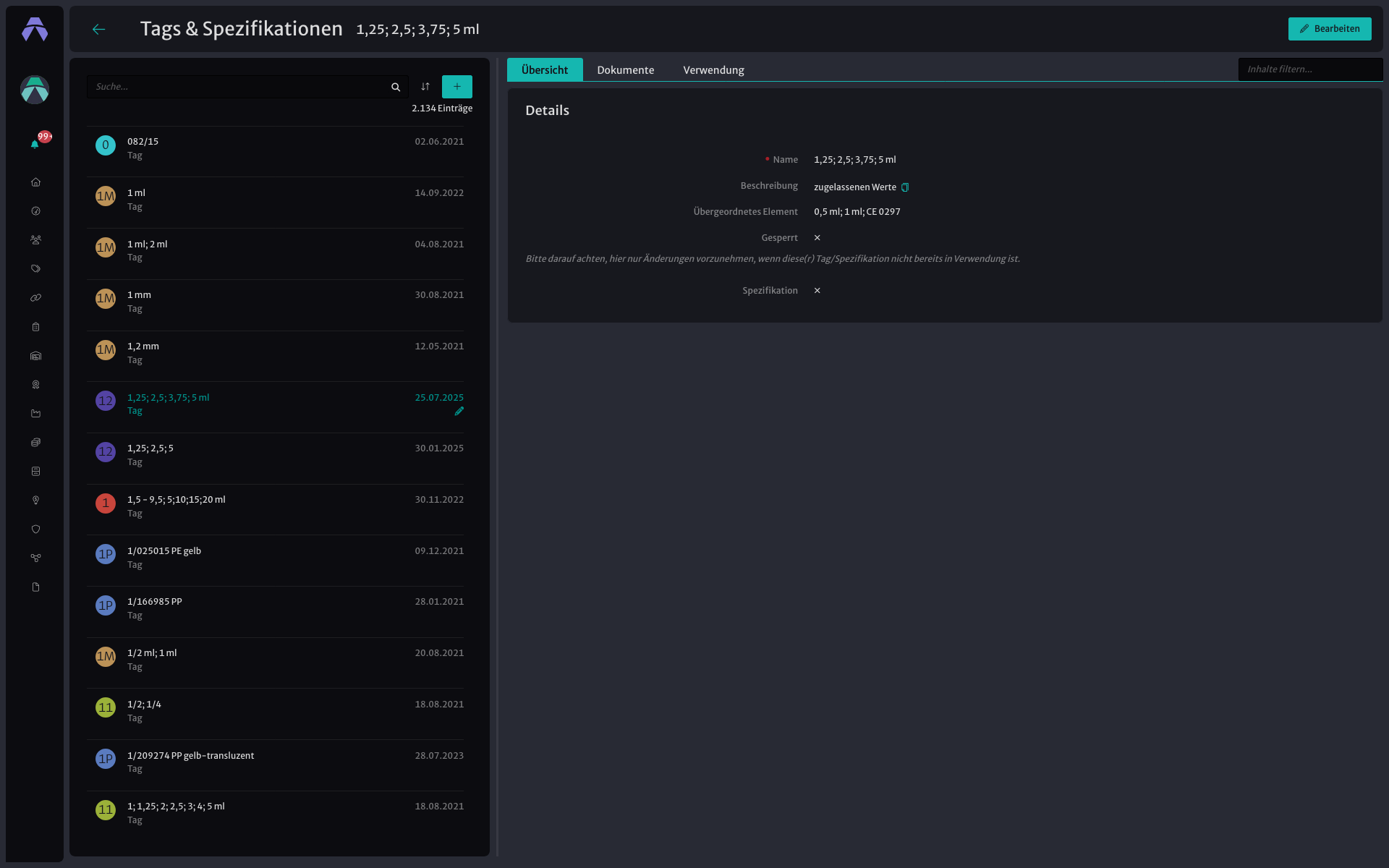Open the users group sidebar icon
The height and width of the screenshot is (868, 1389).
[35, 240]
